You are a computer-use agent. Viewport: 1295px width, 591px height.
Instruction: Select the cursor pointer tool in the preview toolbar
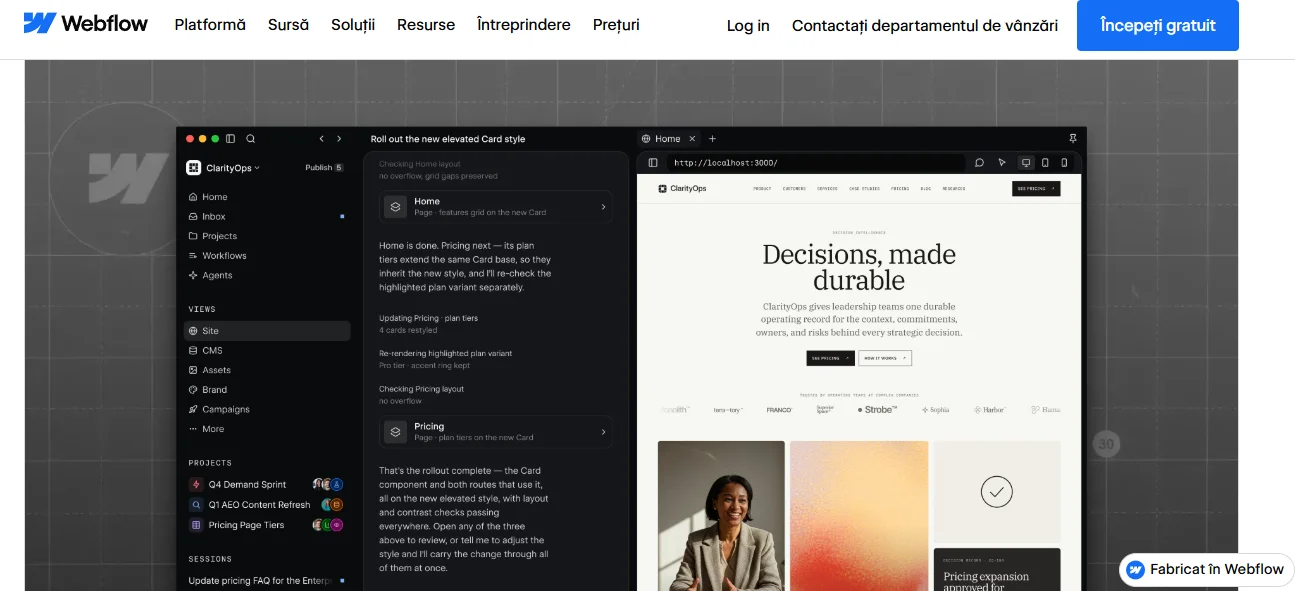(x=1002, y=163)
